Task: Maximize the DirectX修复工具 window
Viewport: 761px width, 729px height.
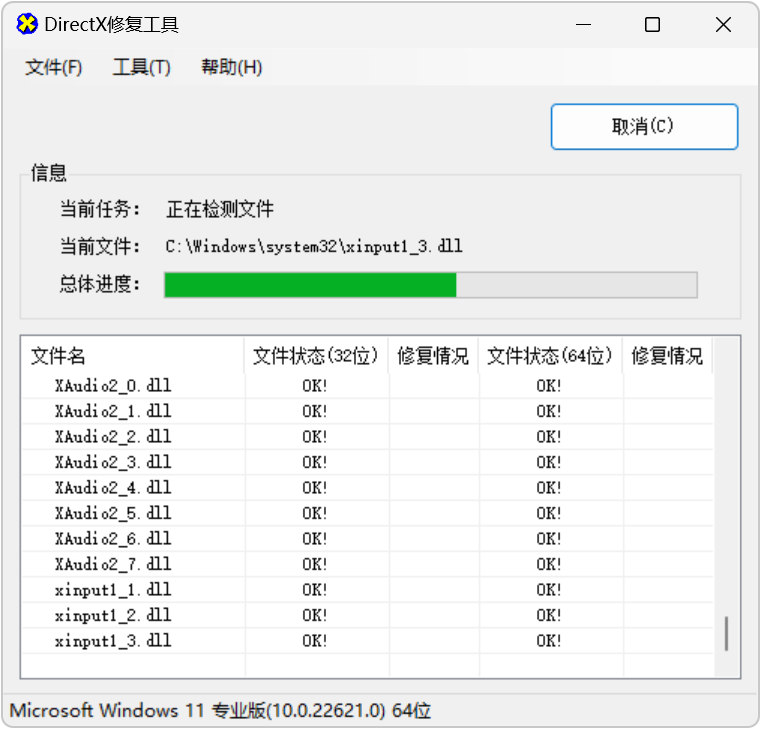Action: click(x=652, y=24)
